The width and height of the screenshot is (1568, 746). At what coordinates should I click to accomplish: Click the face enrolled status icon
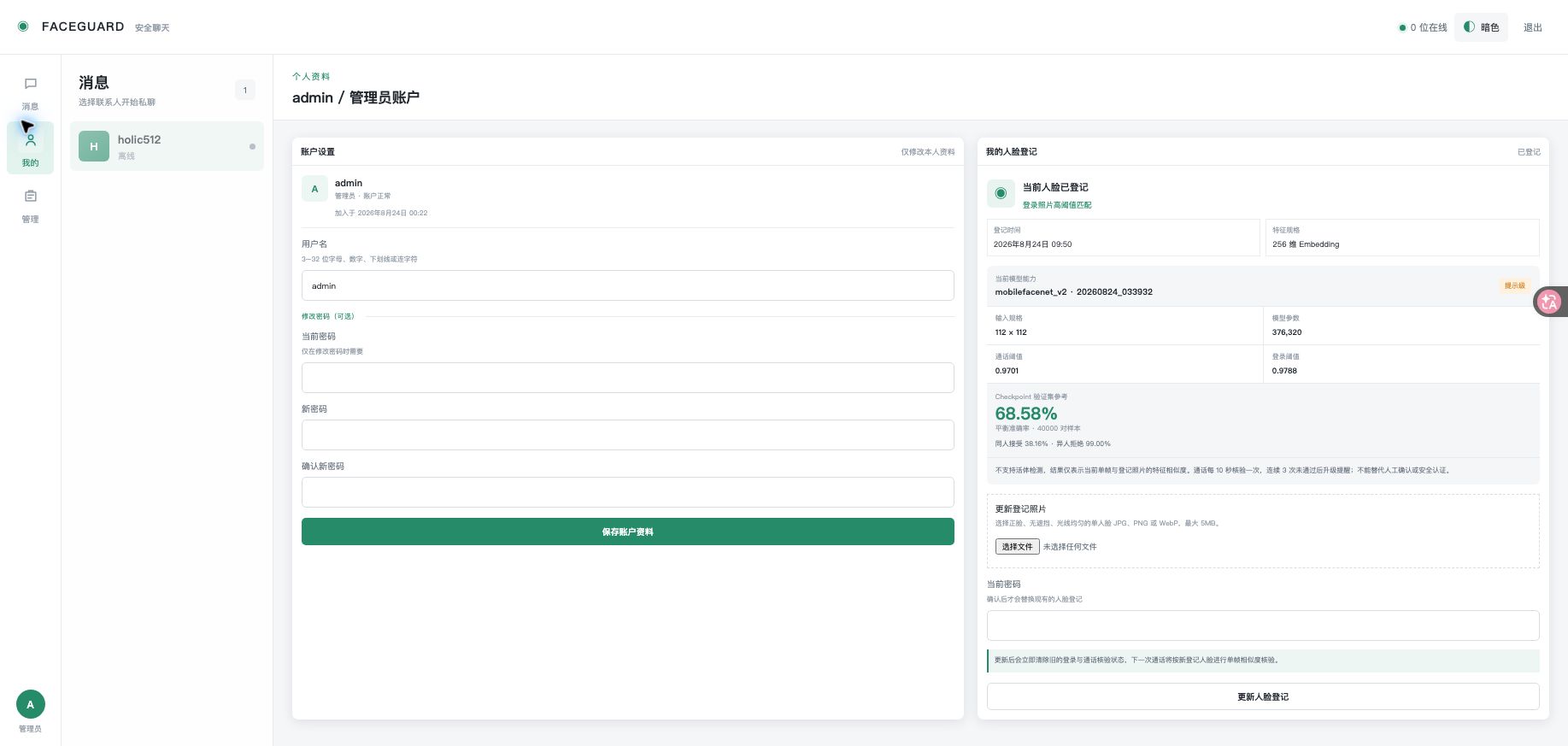(x=1001, y=193)
